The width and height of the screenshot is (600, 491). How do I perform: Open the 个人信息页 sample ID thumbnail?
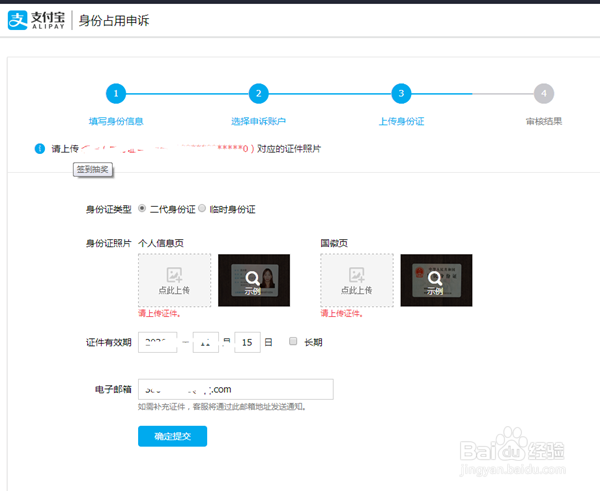click(254, 280)
